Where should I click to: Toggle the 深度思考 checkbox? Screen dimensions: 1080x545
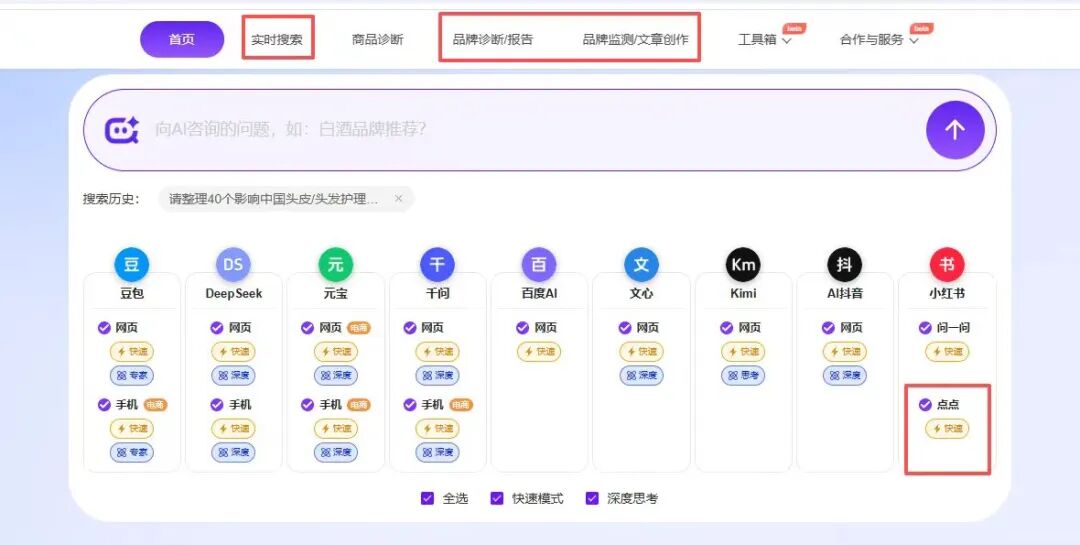click(592, 498)
